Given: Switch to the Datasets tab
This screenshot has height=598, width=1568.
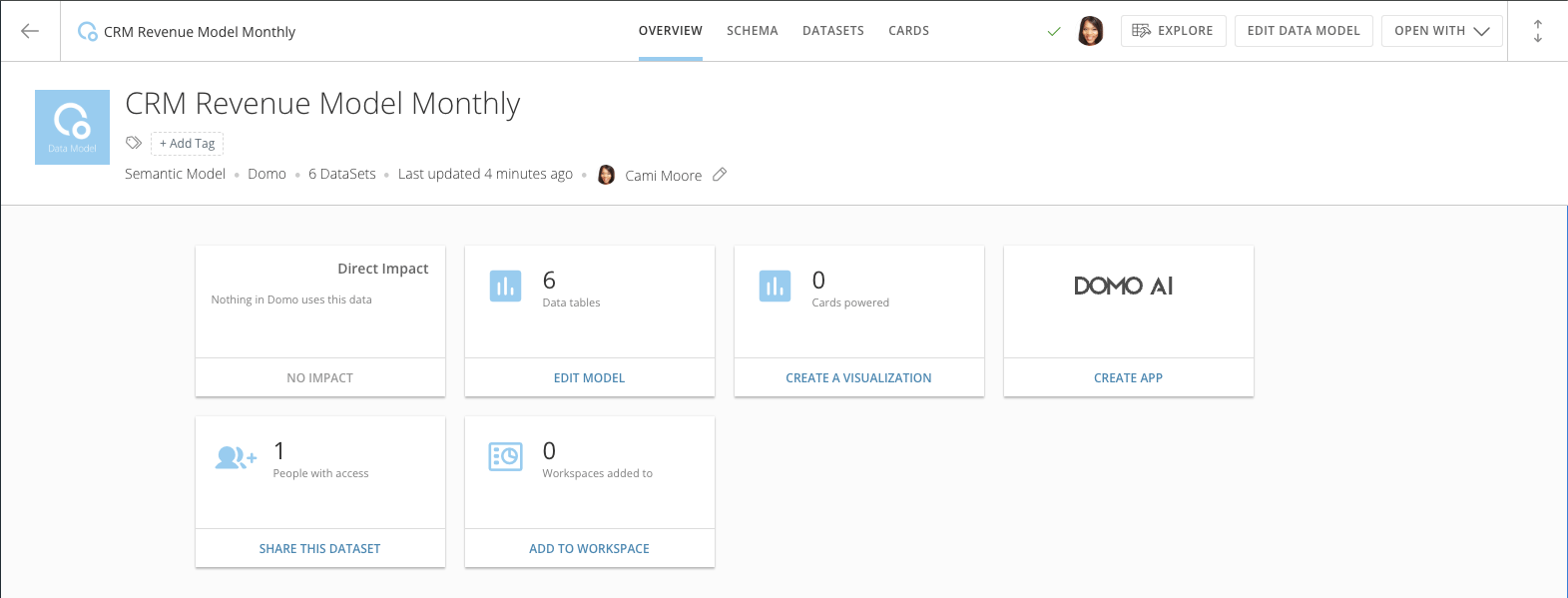Looking at the screenshot, I should click(833, 31).
